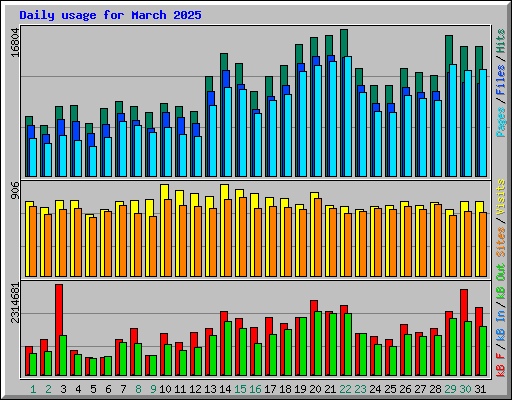The height and width of the screenshot is (400, 512).
Task: Click day label 15 on the x-axis
Action: [240, 389]
